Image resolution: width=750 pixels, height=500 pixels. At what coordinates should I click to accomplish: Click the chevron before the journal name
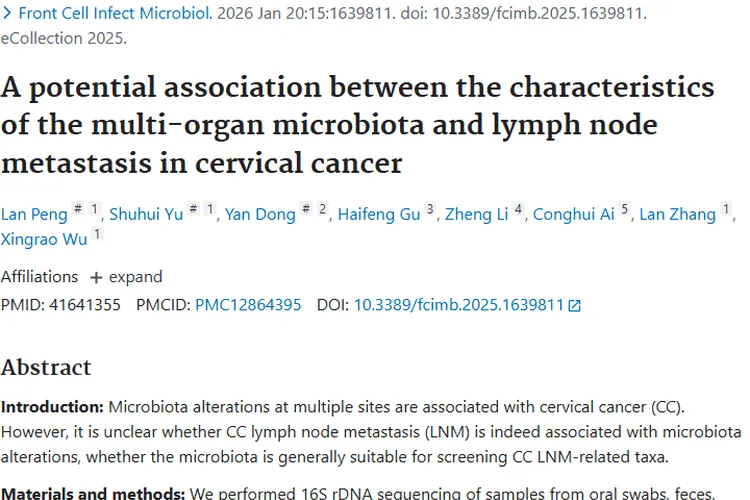(7, 15)
